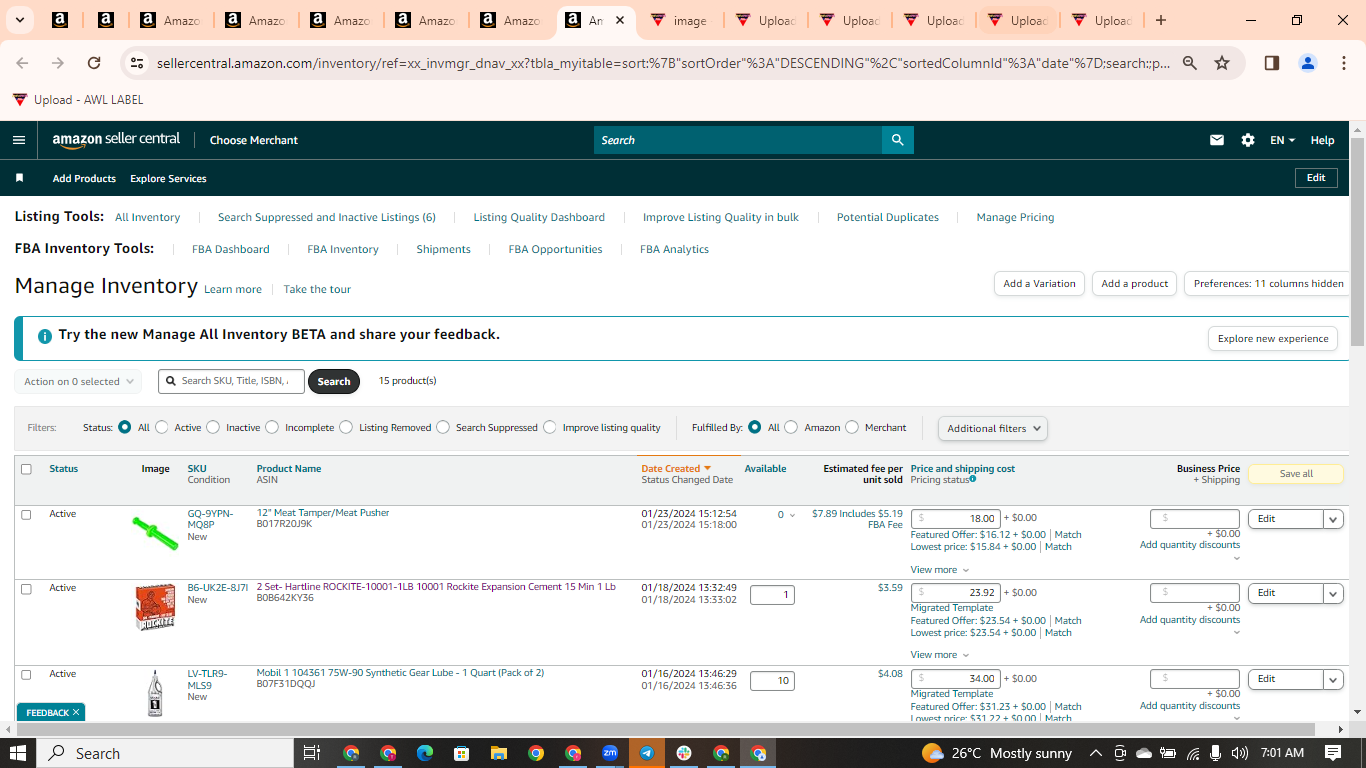Open Telegram from the taskbar
This screenshot has width=1366, height=768.
click(x=647, y=753)
